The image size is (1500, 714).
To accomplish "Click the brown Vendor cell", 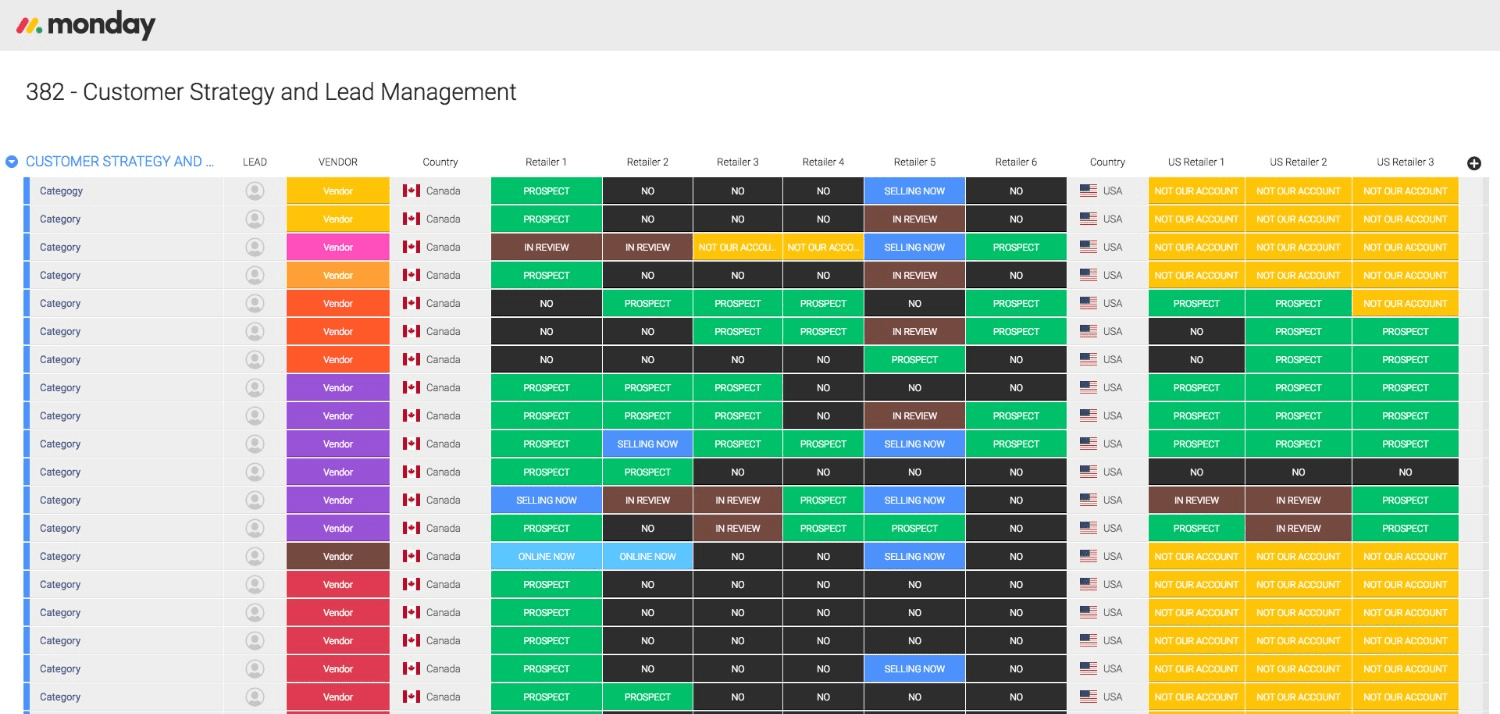I will pos(338,556).
